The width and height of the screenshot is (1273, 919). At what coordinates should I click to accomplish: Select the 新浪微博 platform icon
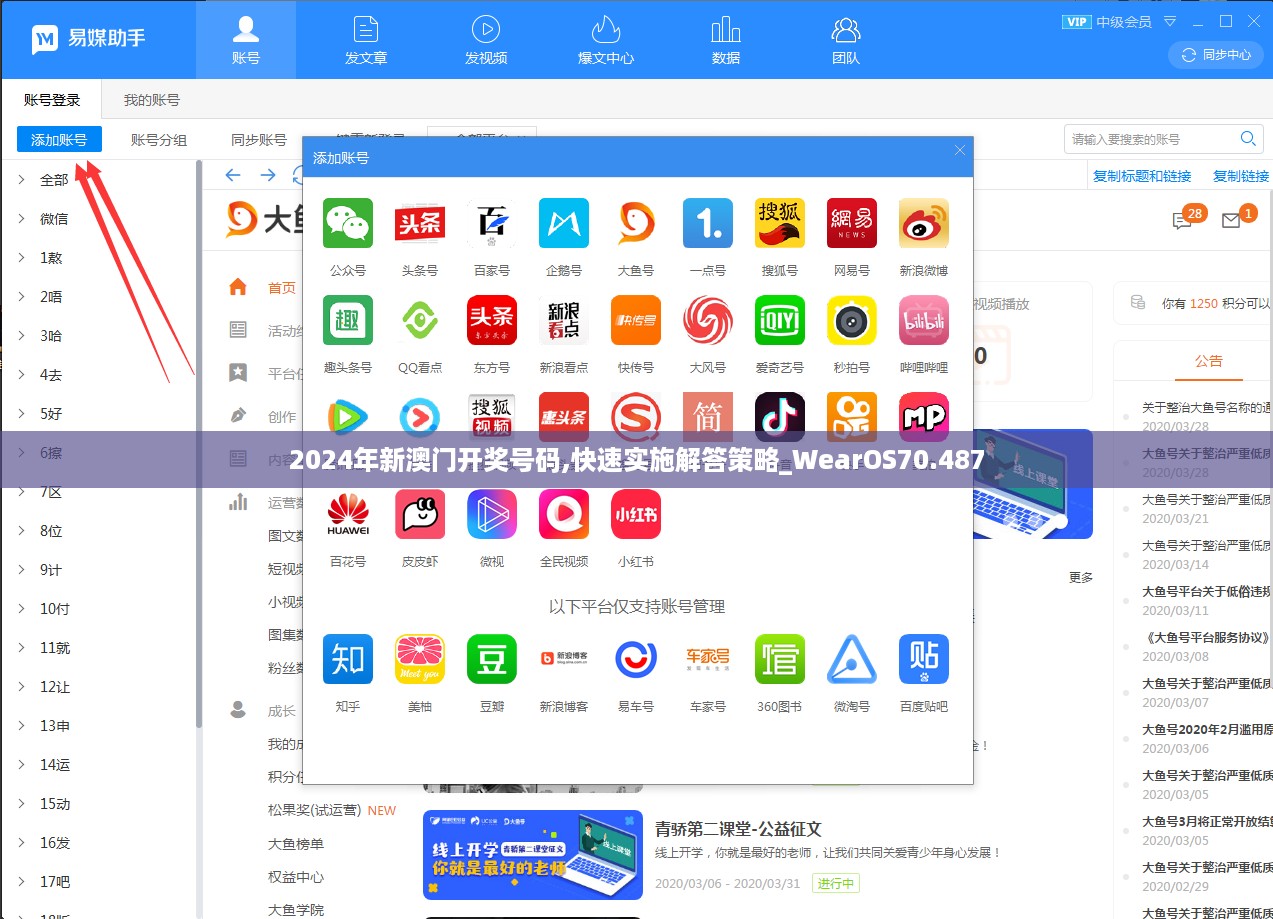924,223
